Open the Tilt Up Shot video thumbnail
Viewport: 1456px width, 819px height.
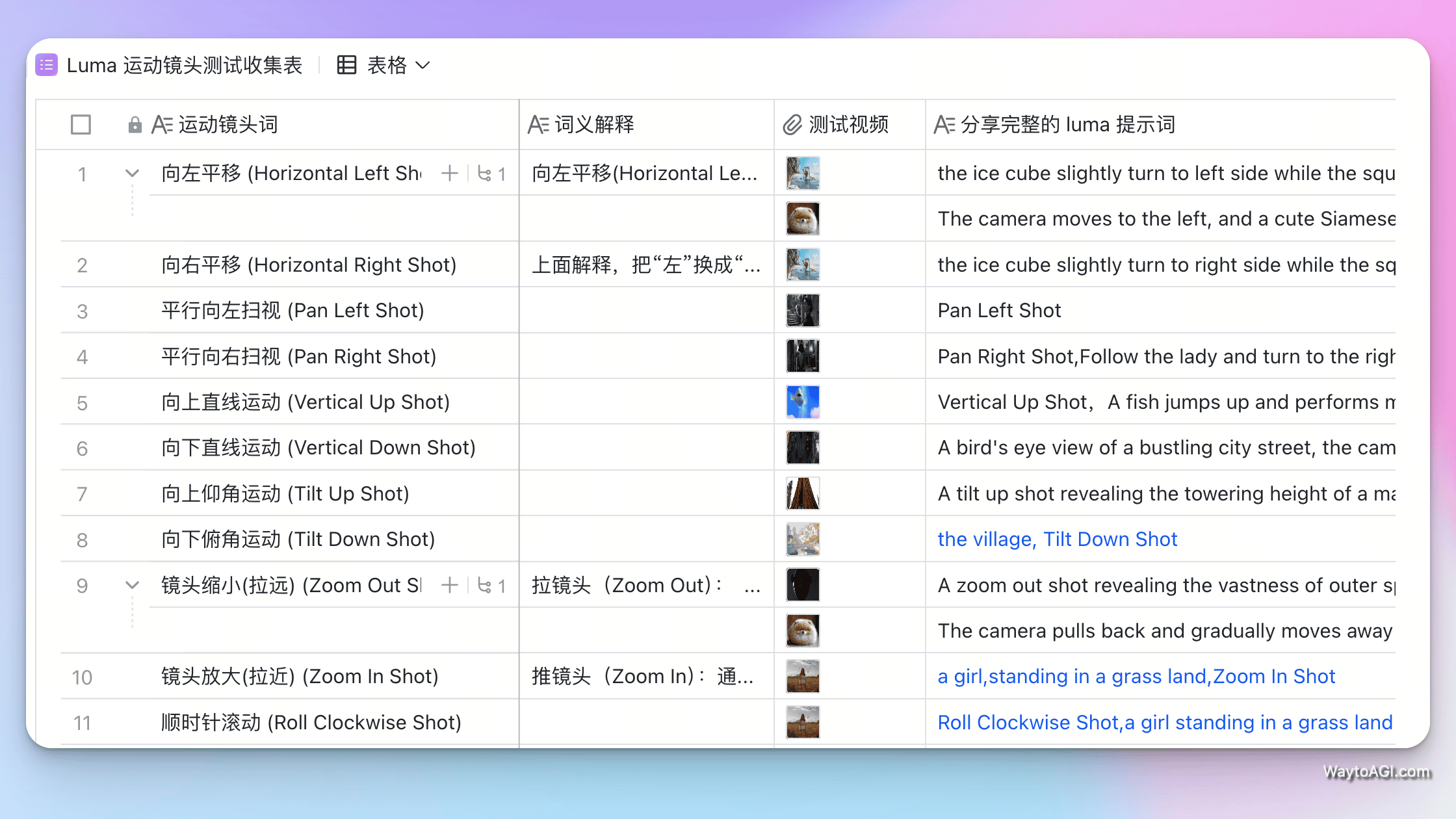click(803, 494)
